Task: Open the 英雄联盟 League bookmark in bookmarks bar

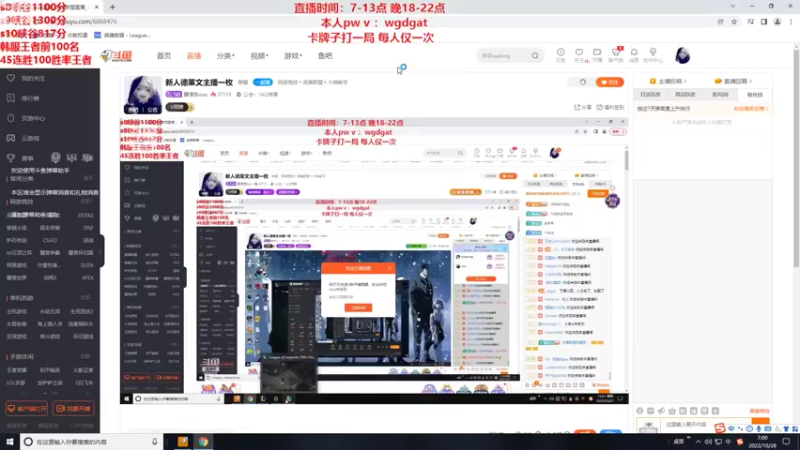Action: [122, 35]
